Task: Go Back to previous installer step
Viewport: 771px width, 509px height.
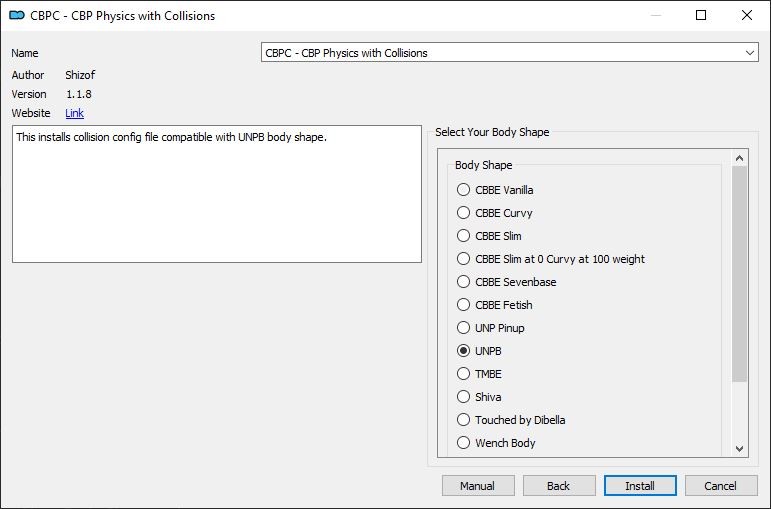Action: tap(559, 486)
